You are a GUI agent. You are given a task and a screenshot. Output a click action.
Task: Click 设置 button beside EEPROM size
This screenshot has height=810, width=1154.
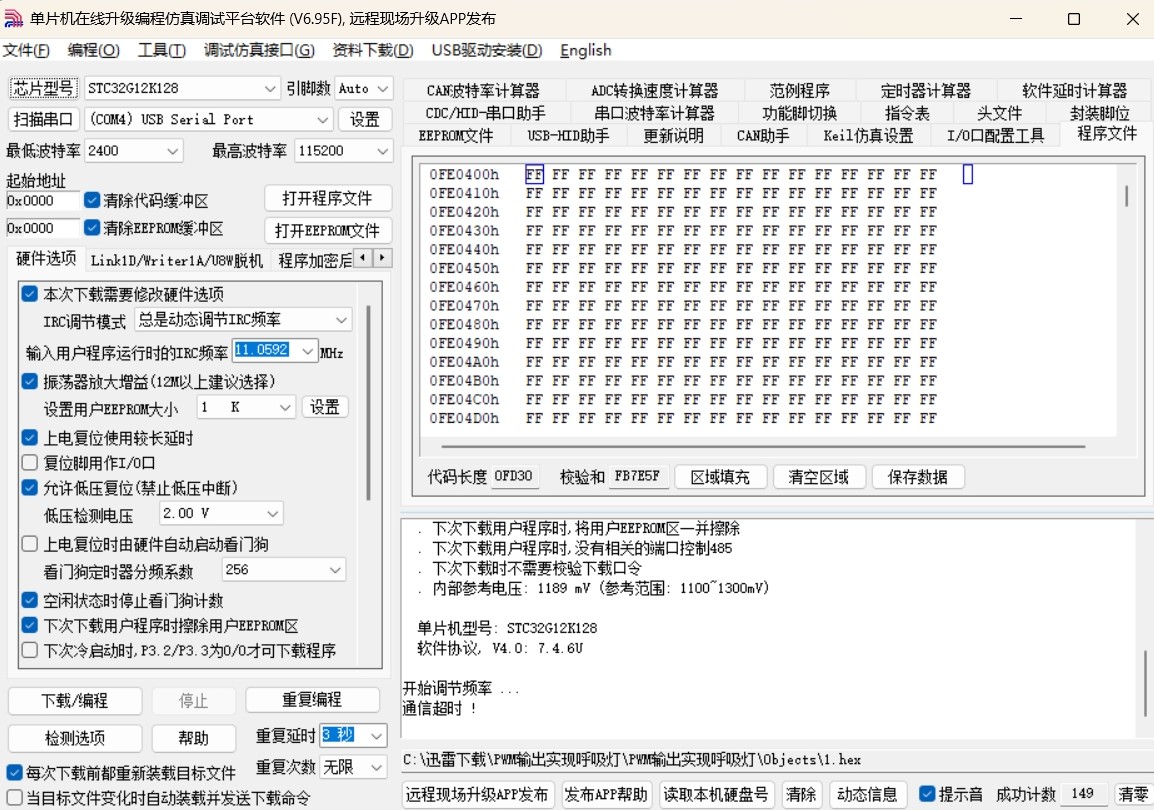(x=325, y=407)
